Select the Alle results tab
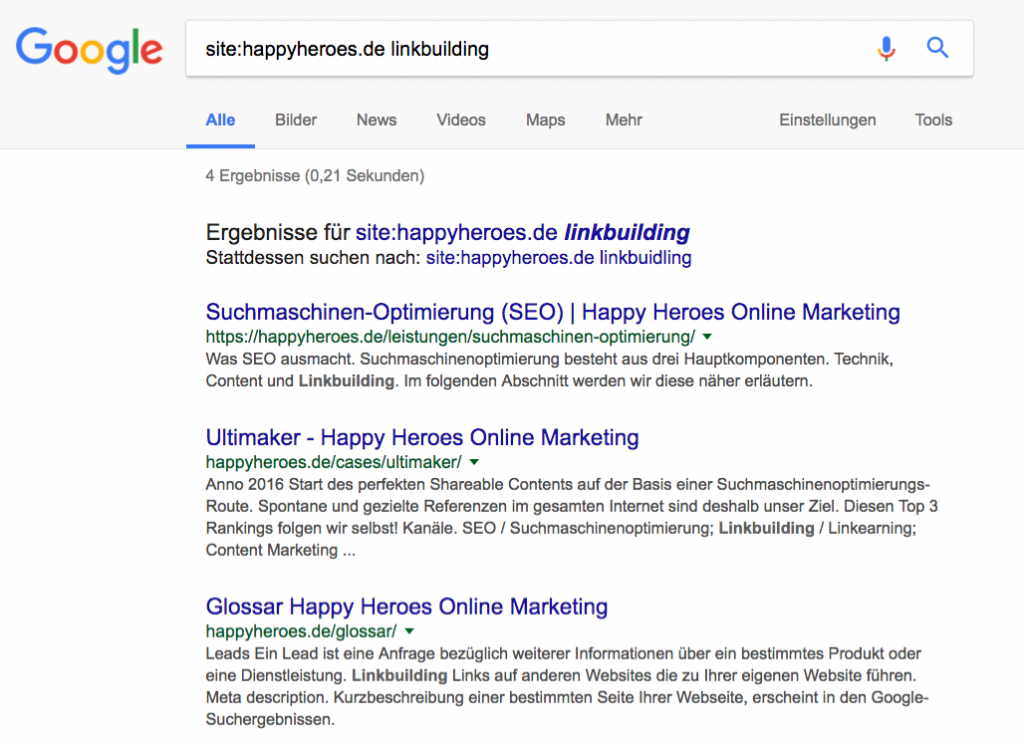 [220, 119]
